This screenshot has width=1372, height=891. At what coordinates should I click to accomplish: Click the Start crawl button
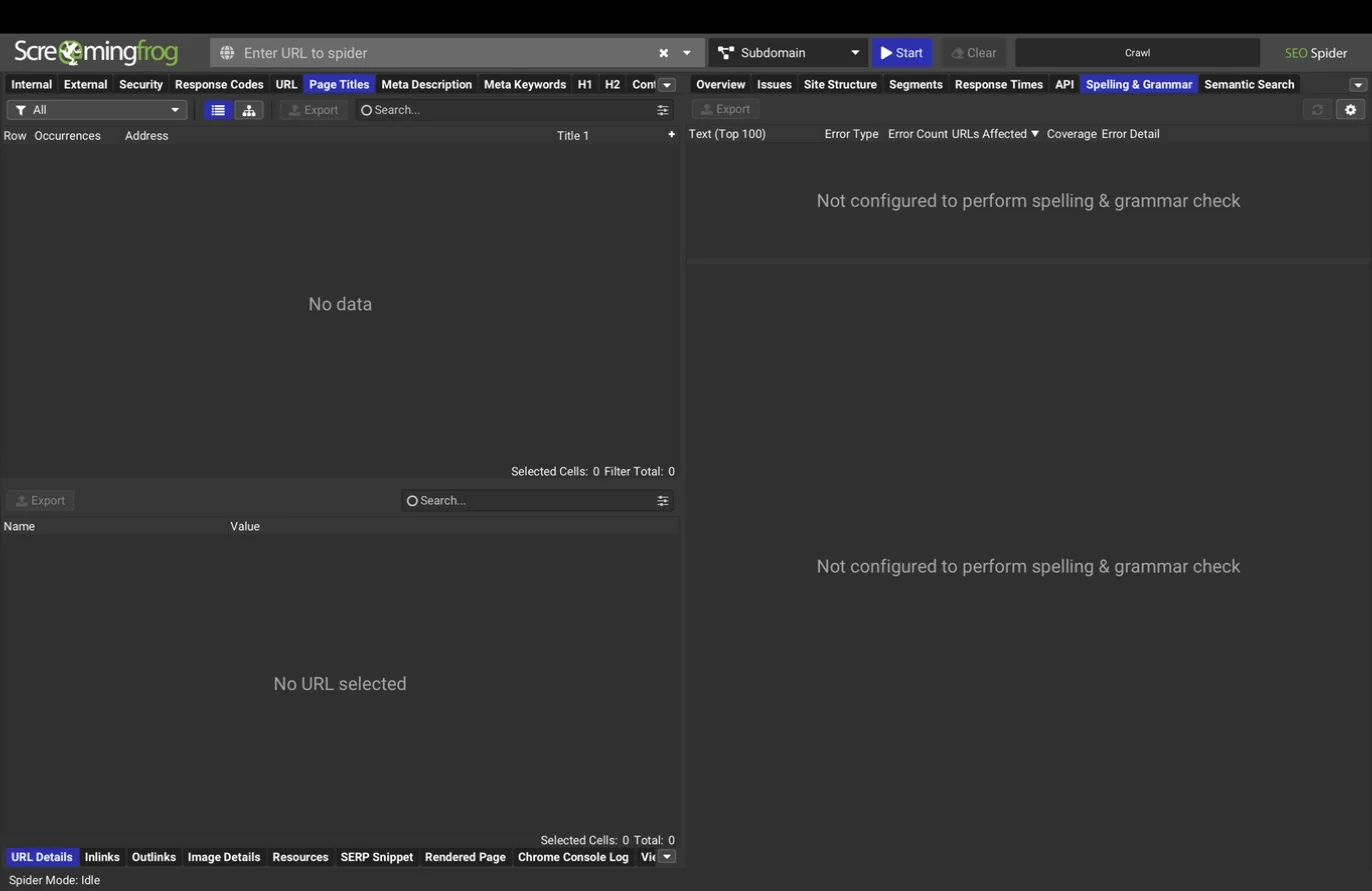pos(901,53)
